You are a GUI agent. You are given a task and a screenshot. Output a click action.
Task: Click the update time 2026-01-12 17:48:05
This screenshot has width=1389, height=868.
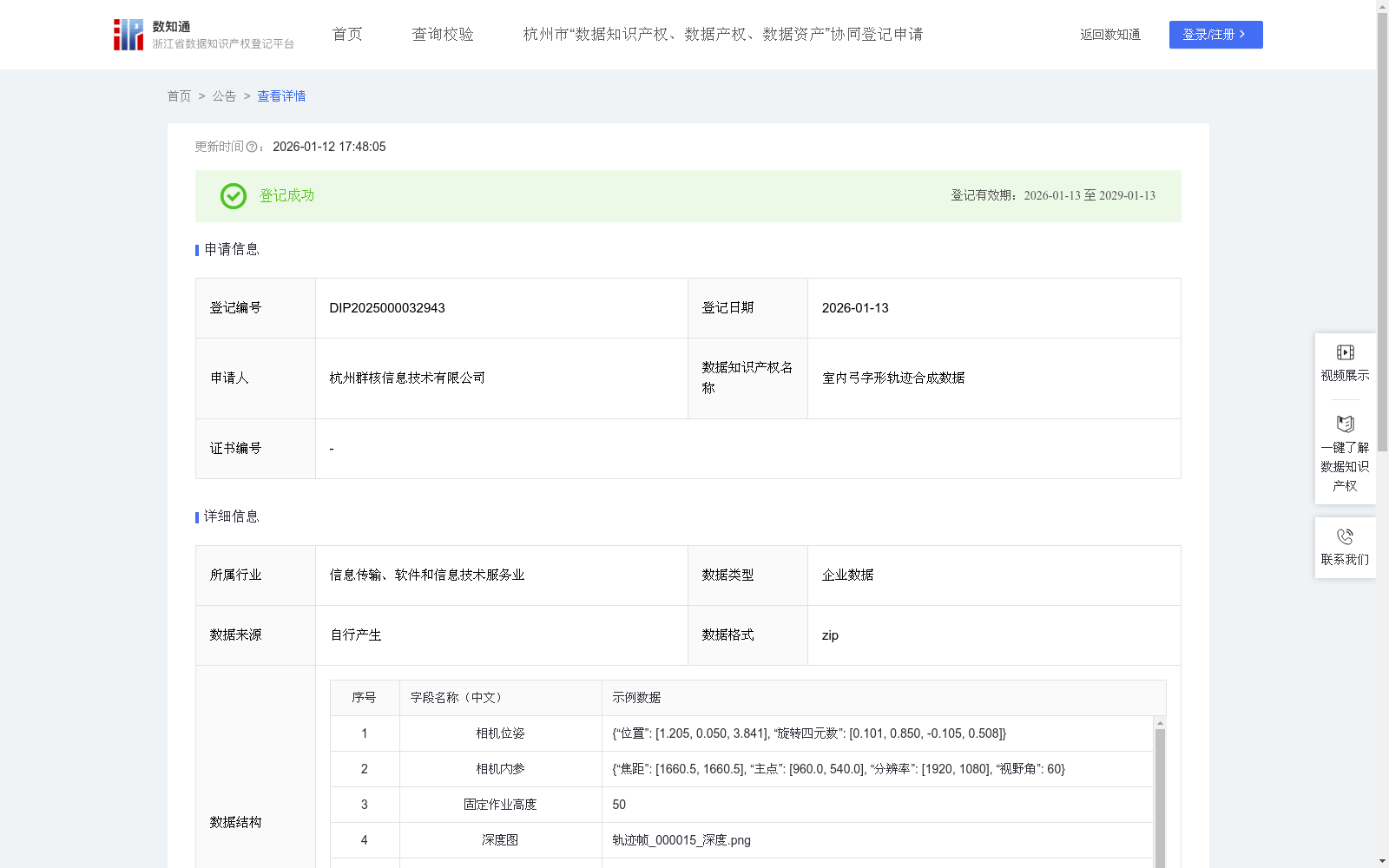click(x=329, y=147)
